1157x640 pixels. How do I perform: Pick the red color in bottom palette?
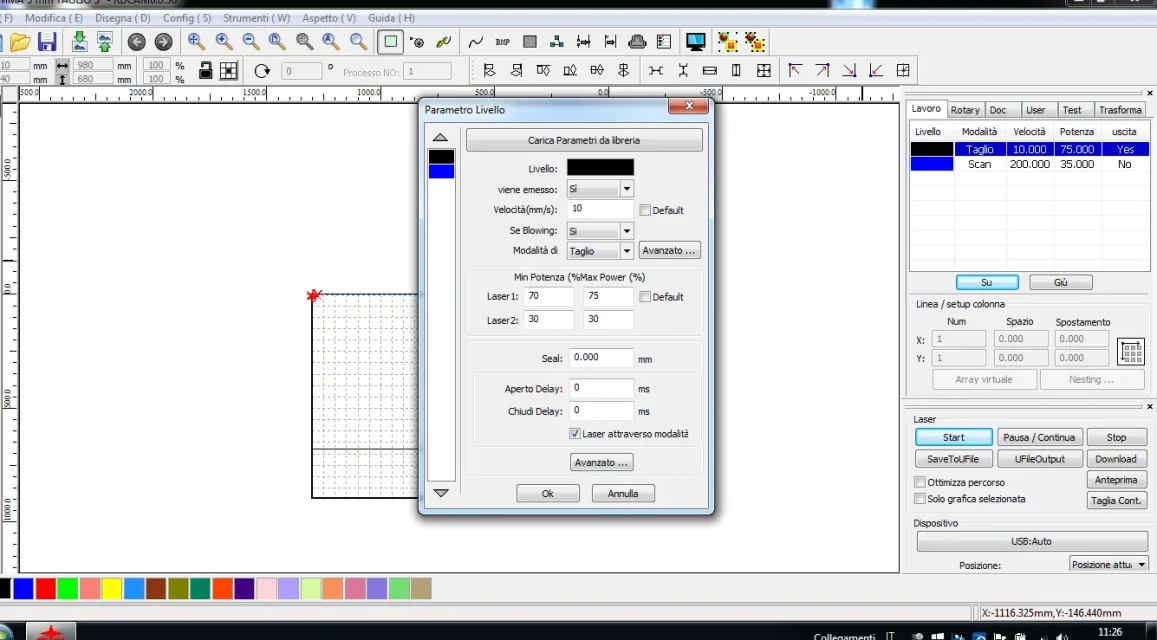tap(45, 588)
